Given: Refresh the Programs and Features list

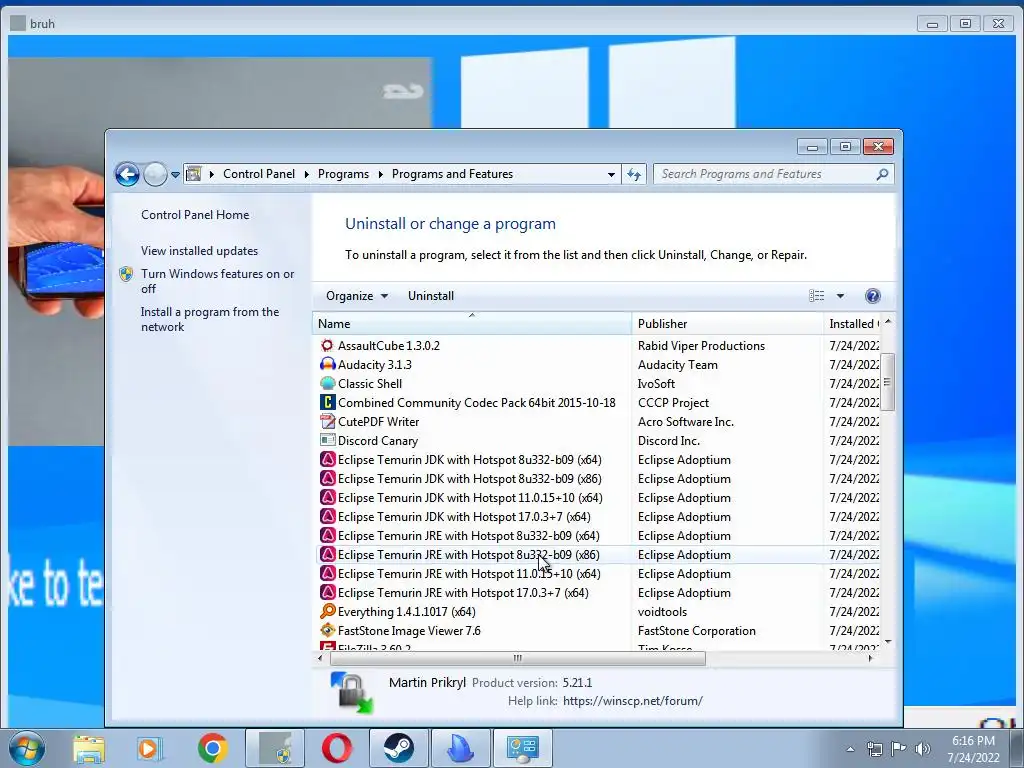Looking at the screenshot, I should [x=634, y=174].
